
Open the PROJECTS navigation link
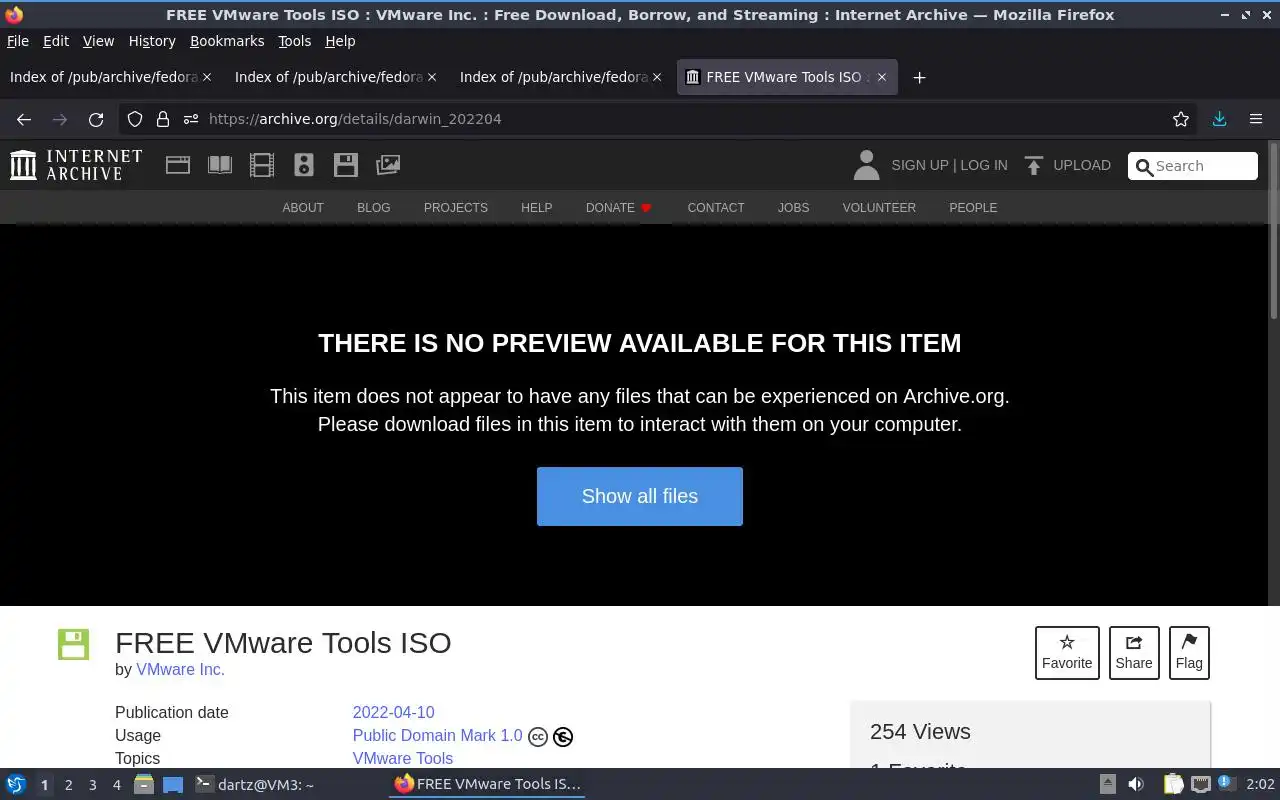(x=456, y=208)
